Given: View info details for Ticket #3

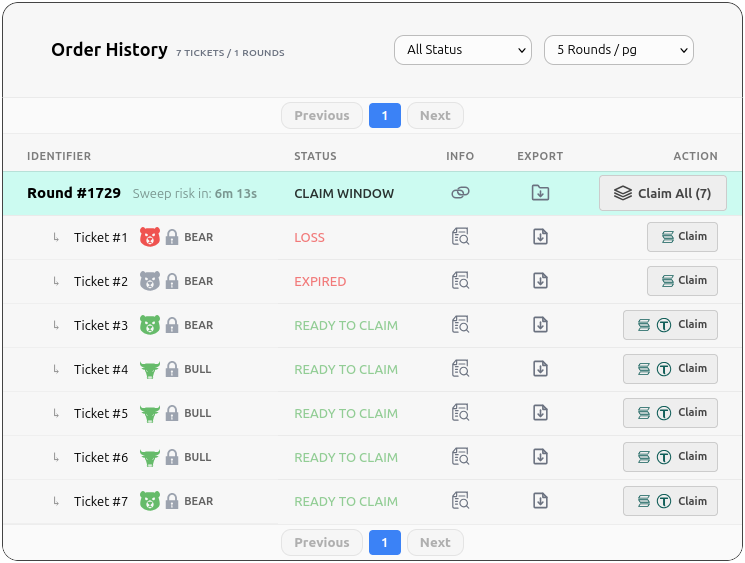Looking at the screenshot, I should click(x=460, y=325).
